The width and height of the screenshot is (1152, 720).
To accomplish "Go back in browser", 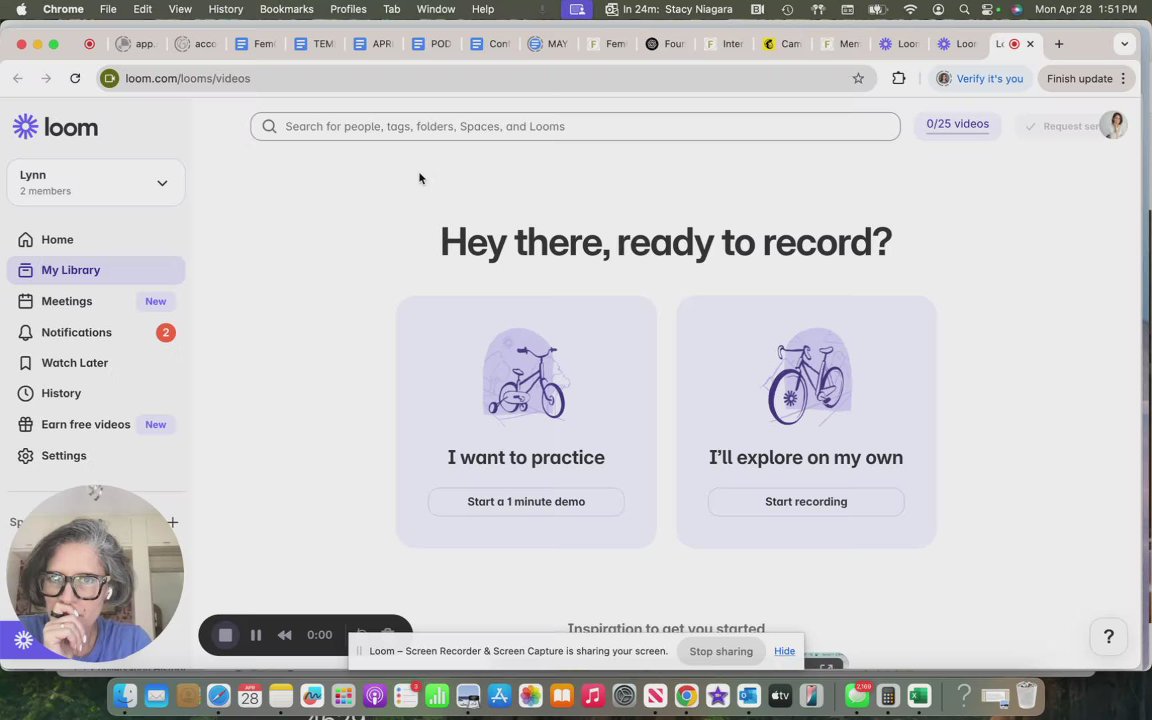I will coord(18,79).
